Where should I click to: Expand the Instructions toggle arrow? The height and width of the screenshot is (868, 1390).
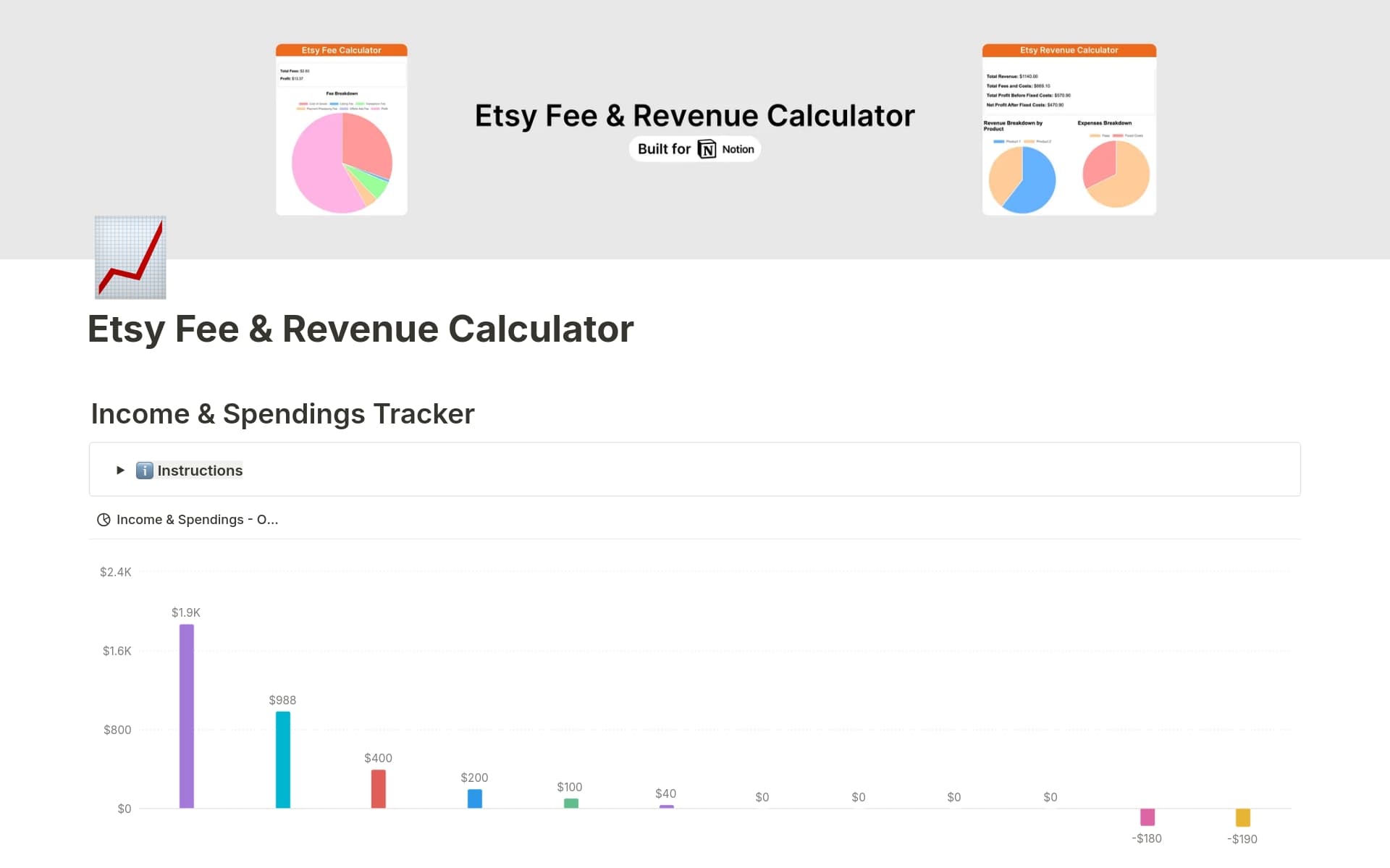(x=120, y=471)
